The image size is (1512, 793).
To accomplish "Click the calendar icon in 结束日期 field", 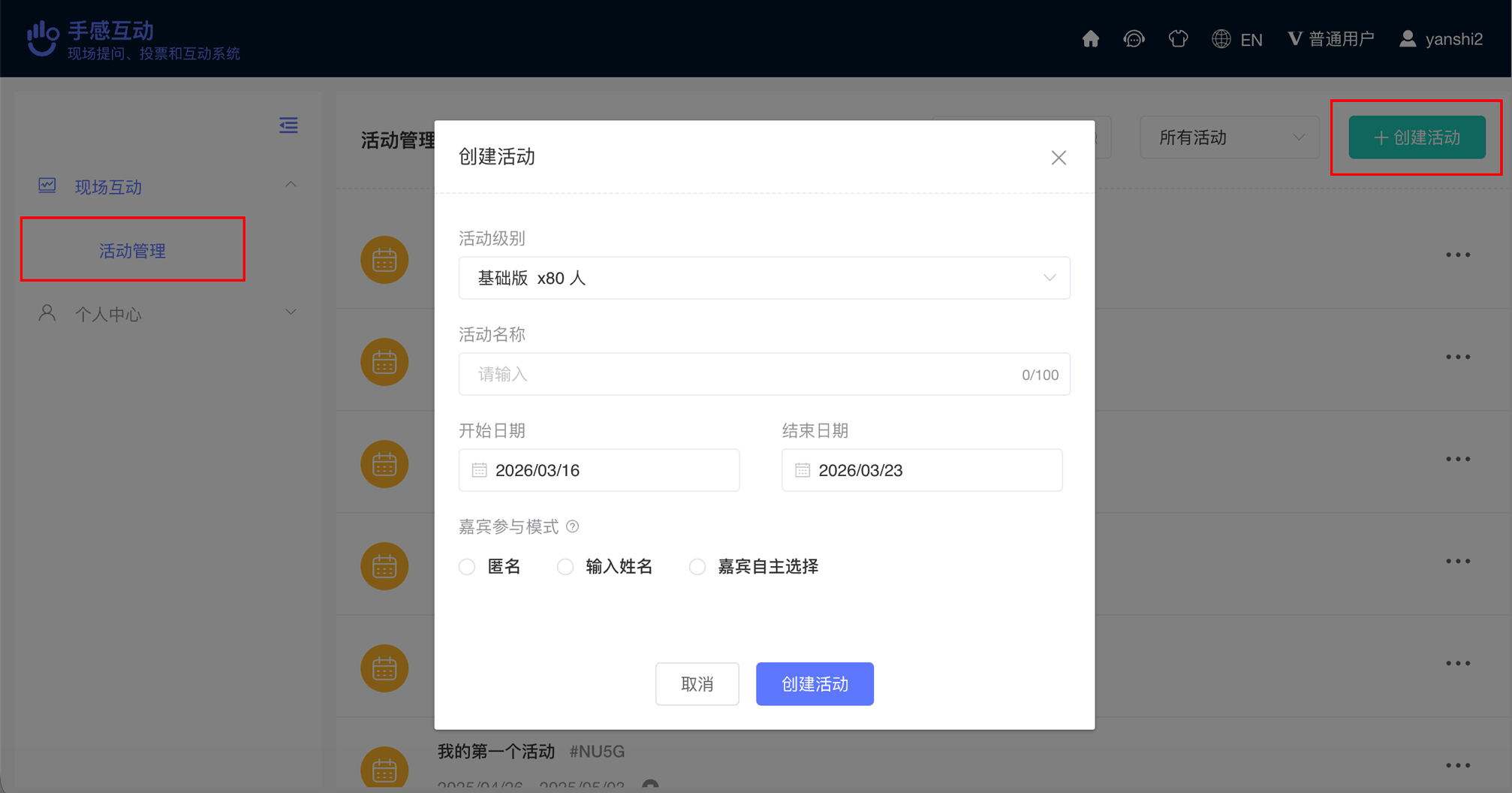I will coord(803,470).
